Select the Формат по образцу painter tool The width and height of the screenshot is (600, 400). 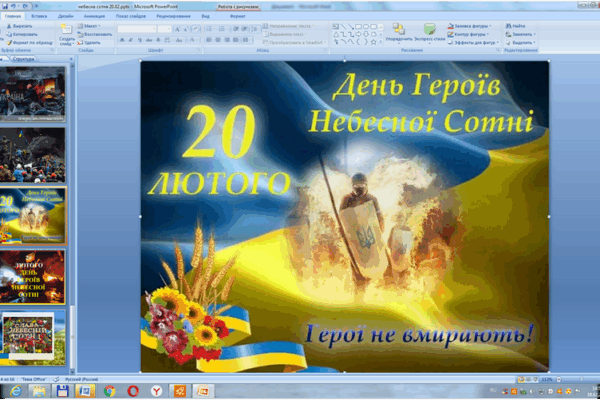click(x=30, y=42)
